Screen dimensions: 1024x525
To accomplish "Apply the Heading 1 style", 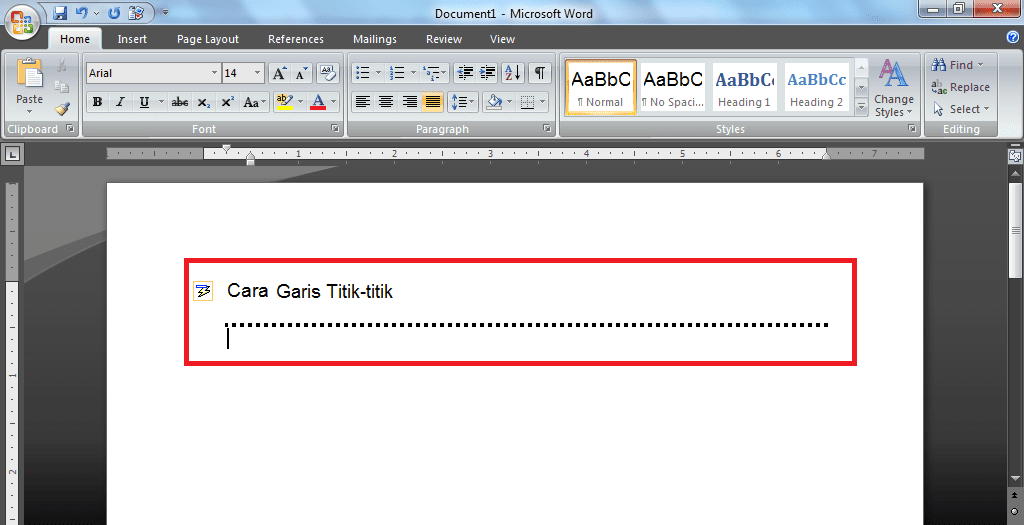I will click(x=744, y=88).
